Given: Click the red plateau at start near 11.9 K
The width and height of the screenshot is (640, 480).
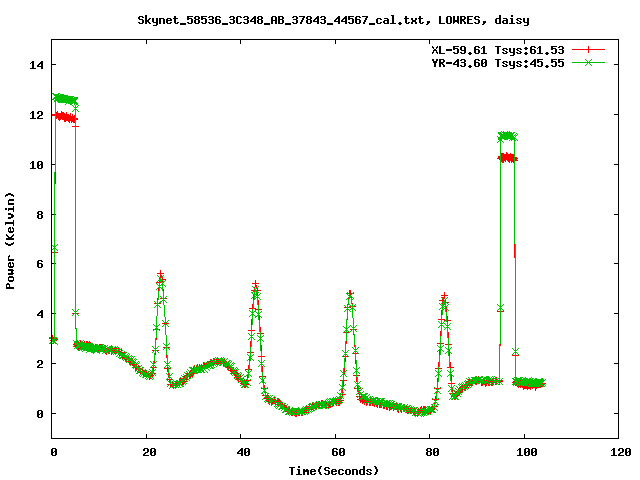Looking at the screenshot, I should point(65,118).
